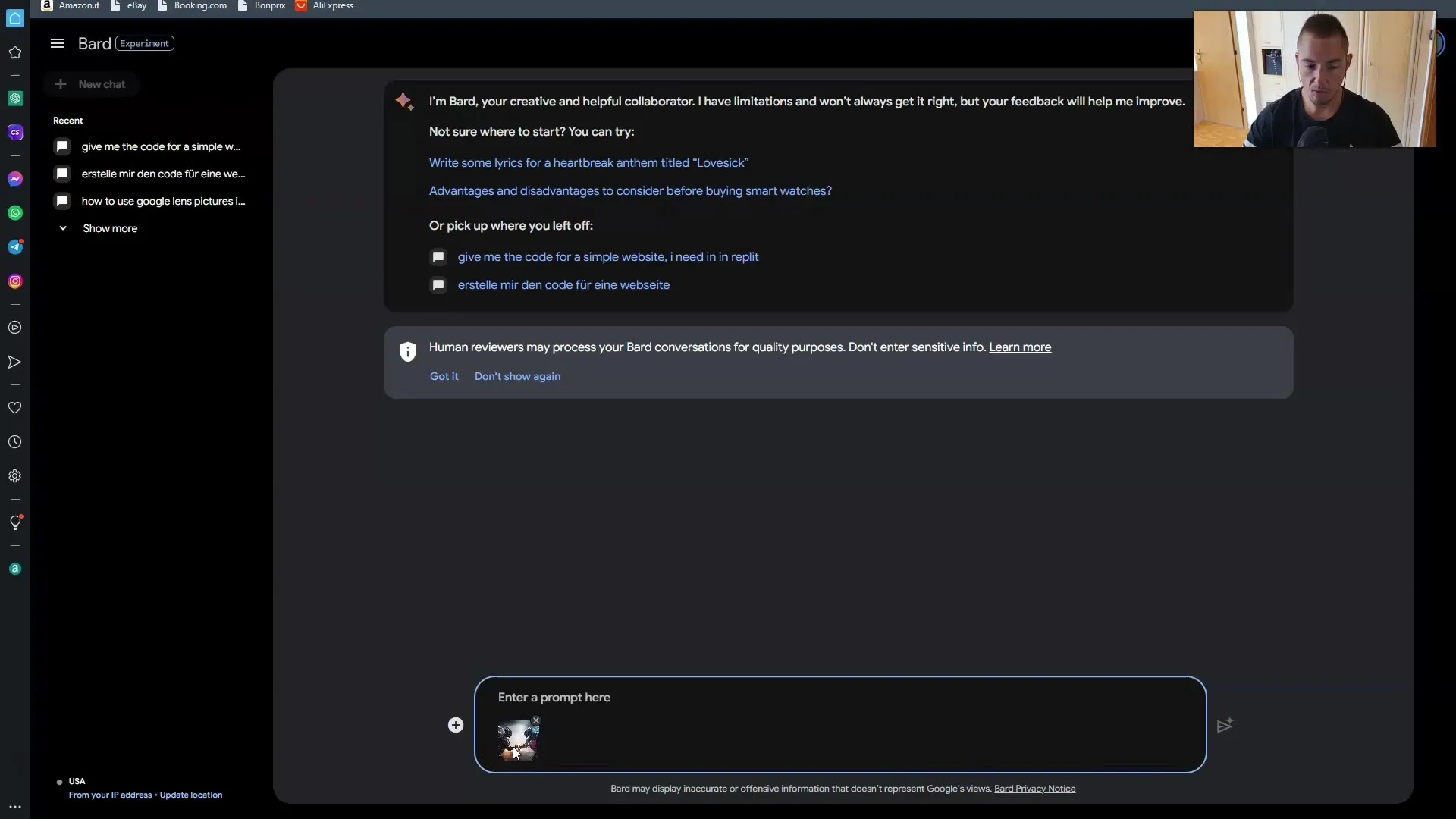Click the hamburger menu icon
The height and width of the screenshot is (819, 1456).
point(57,43)
